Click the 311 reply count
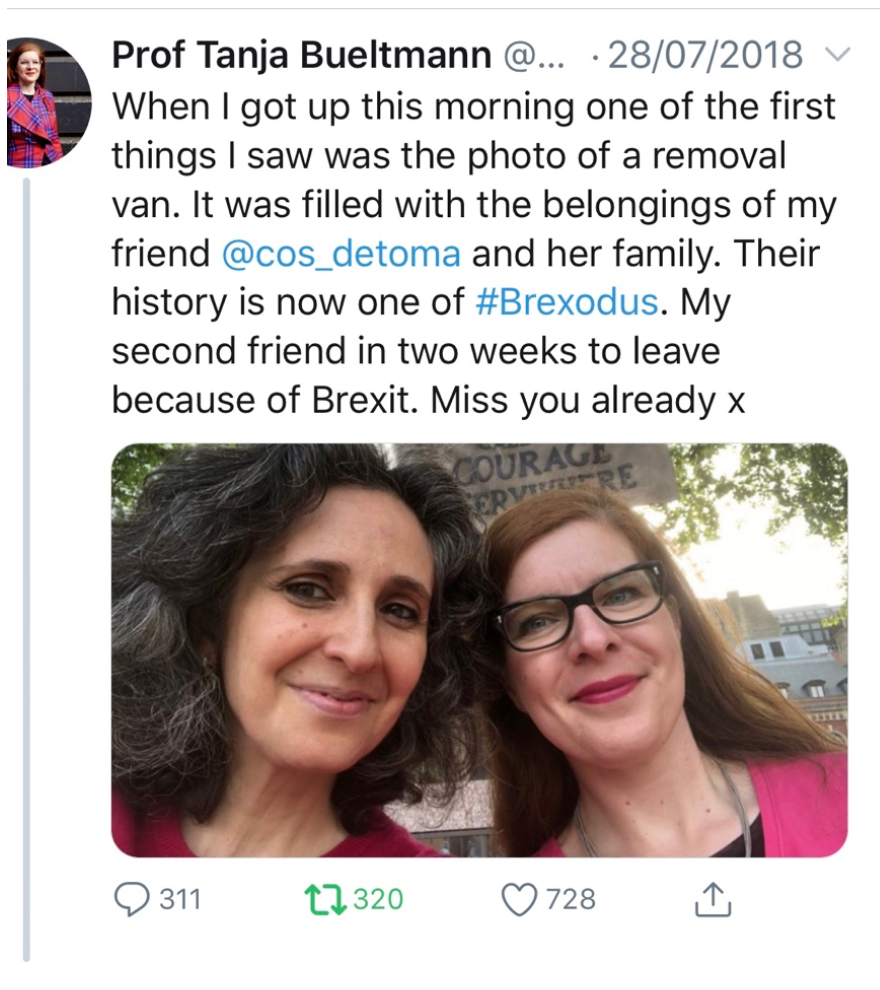Image resolution: width=880 pixels, height=990 pixels. [x=181, y=899]
